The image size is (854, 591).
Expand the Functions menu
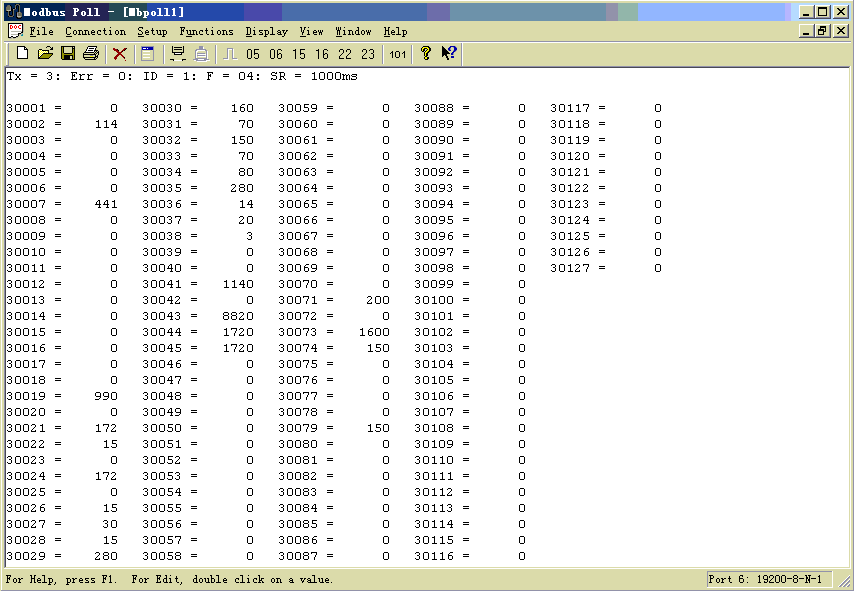pyautogui.click(x=206, y=32)
